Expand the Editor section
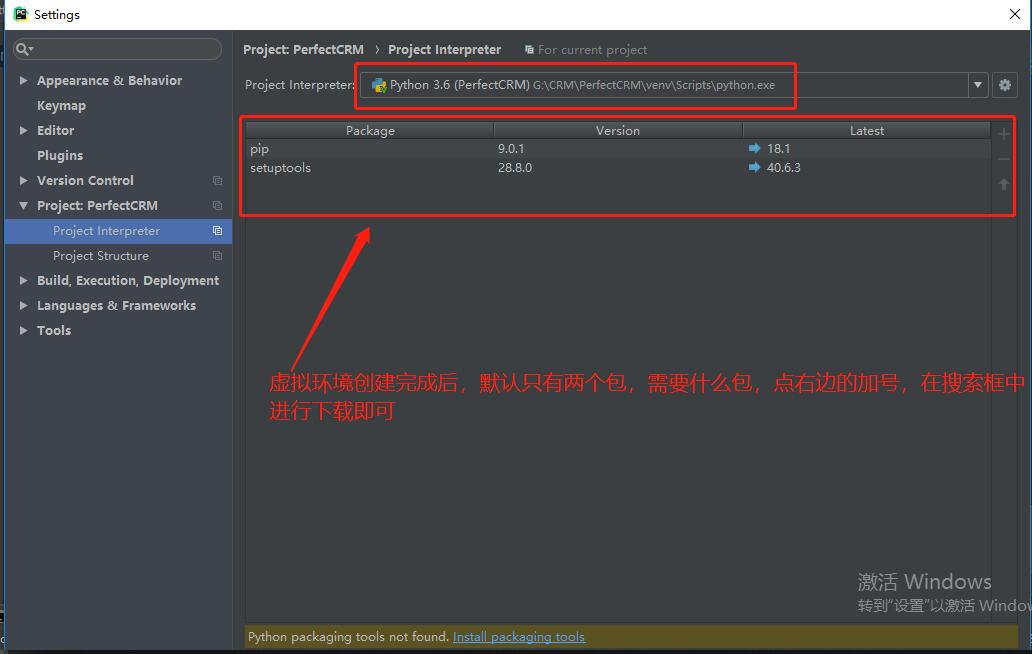The height and width of the screenshot is (654, 1032). 24,130
